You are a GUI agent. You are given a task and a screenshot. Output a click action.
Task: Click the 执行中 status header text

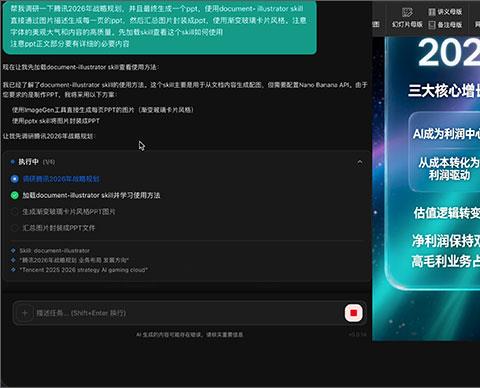pos(28,162)
